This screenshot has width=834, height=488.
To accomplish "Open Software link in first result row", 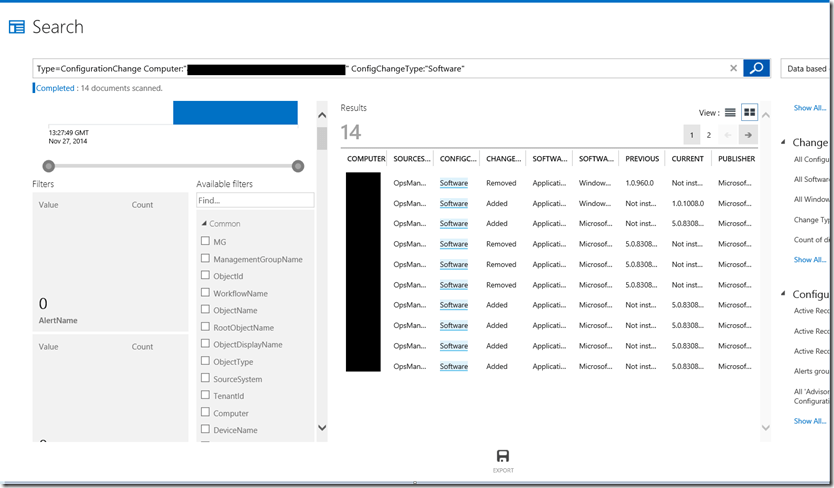I will 453,183.
